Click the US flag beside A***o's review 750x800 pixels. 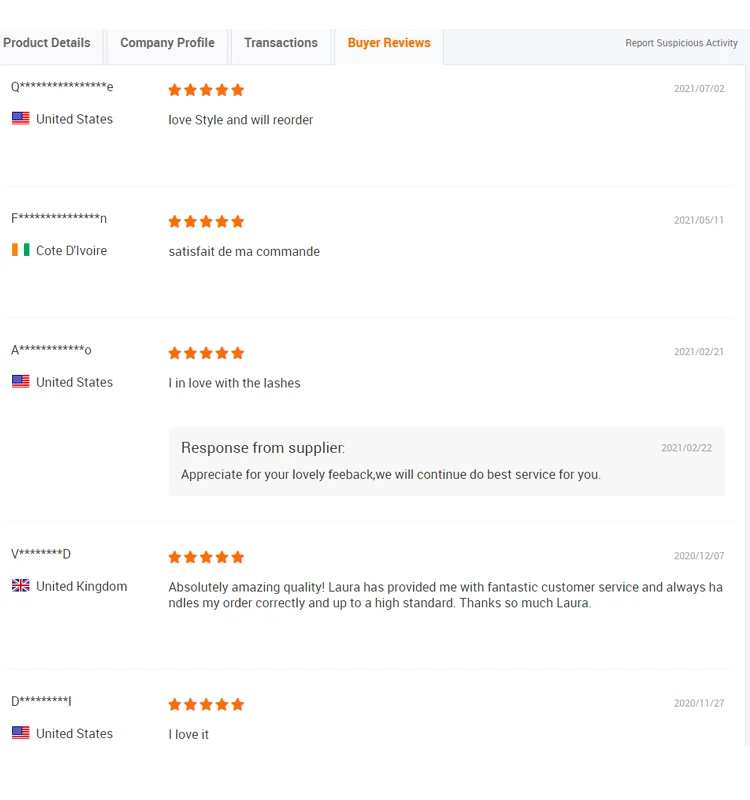20,381
